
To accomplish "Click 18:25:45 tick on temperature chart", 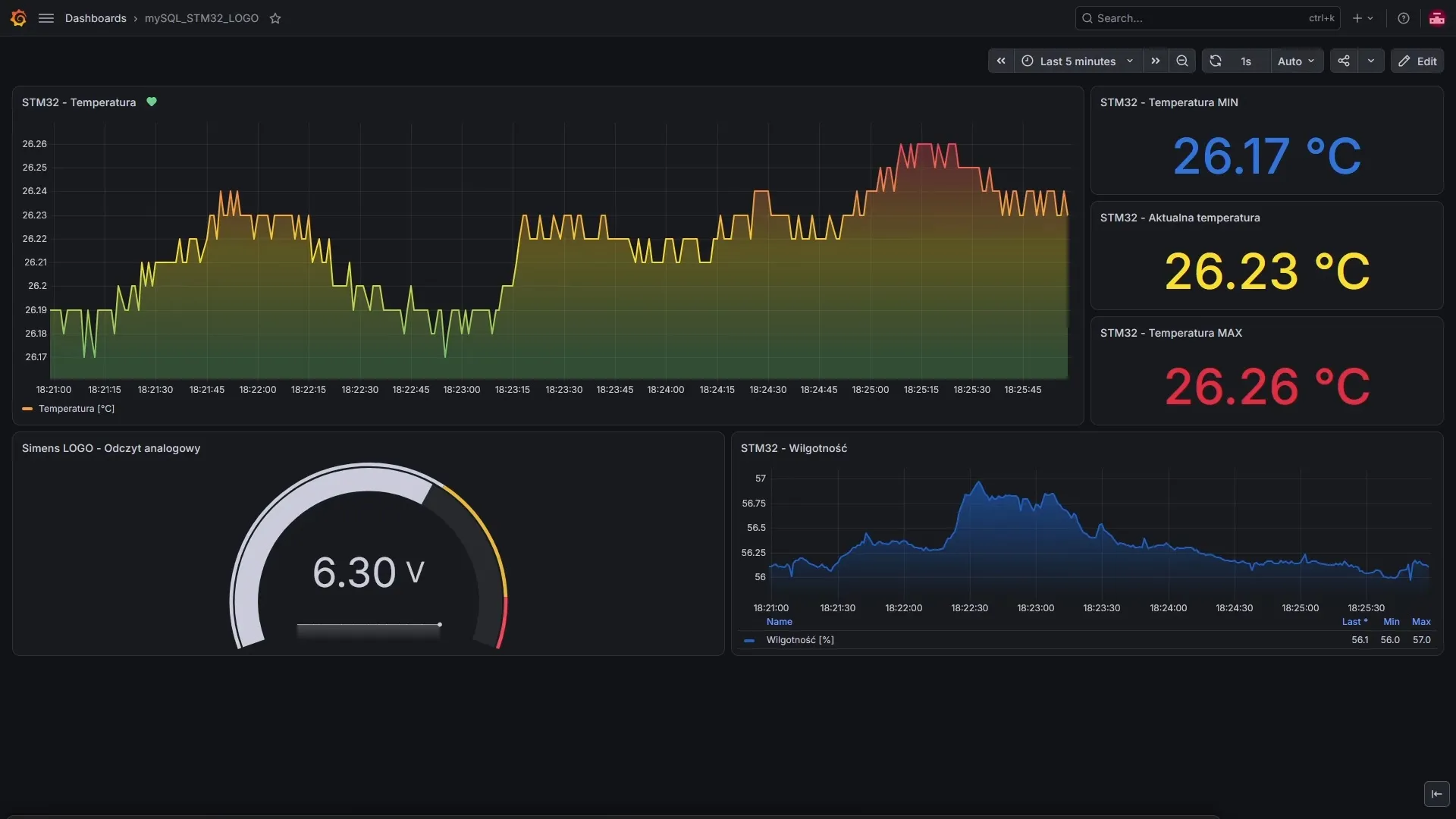I will (x=1023, y=390).
